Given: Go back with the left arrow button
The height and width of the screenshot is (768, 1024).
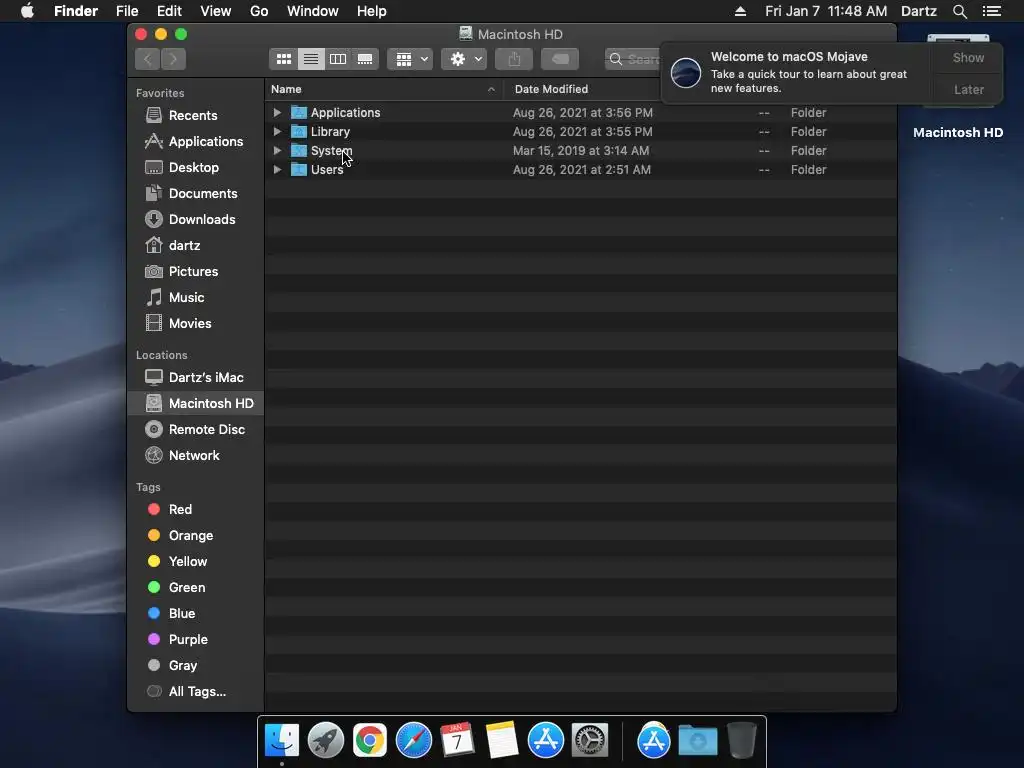Looking at the screenshot, I should tap(148, 59).
